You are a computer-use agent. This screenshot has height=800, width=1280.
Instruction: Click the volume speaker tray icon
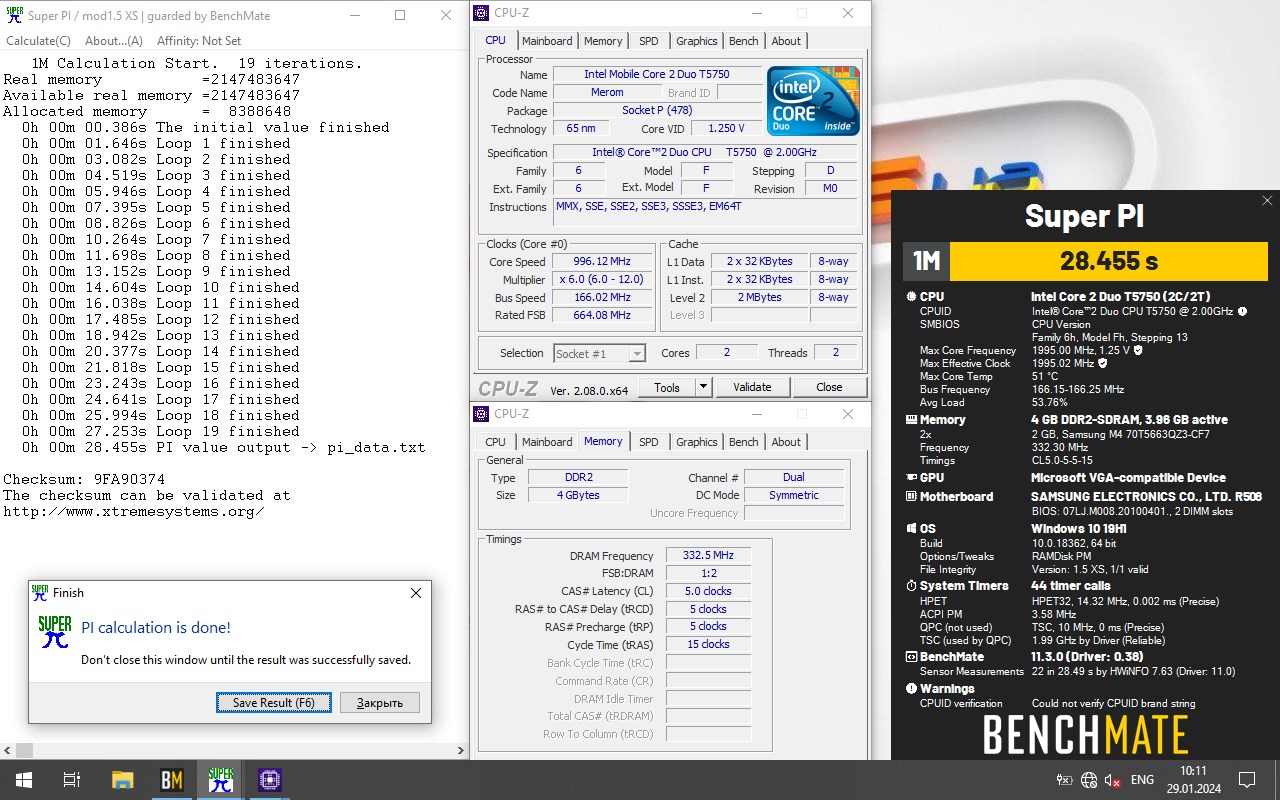1113,780
